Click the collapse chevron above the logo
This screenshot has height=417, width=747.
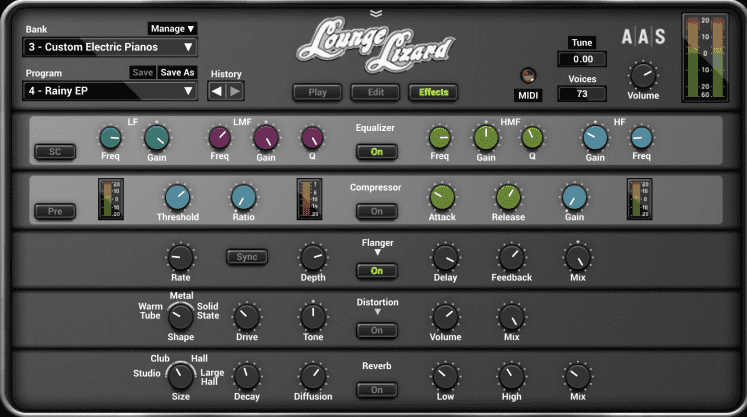click(376, 13)
